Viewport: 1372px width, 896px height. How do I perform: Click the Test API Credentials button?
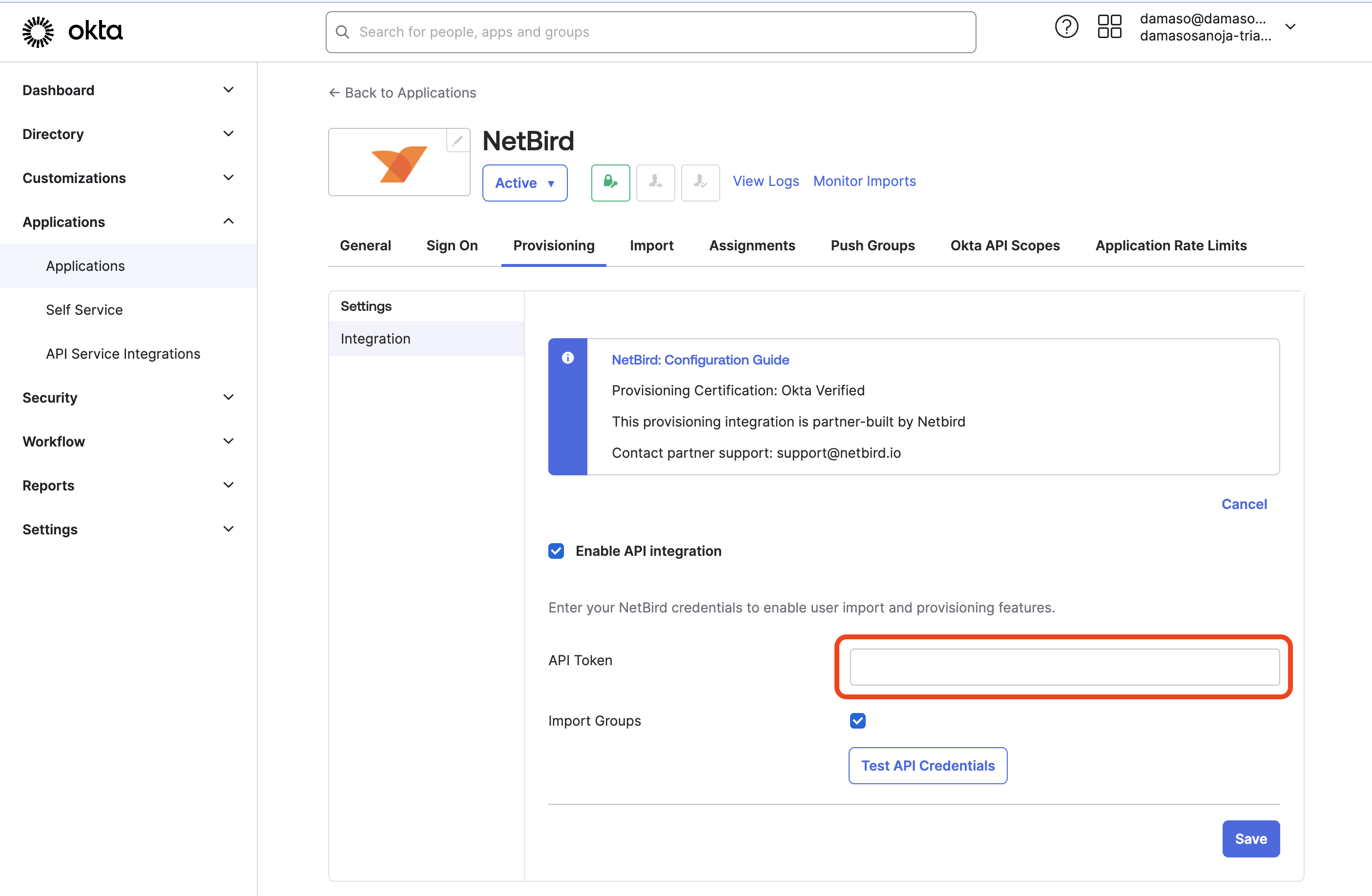928,765
